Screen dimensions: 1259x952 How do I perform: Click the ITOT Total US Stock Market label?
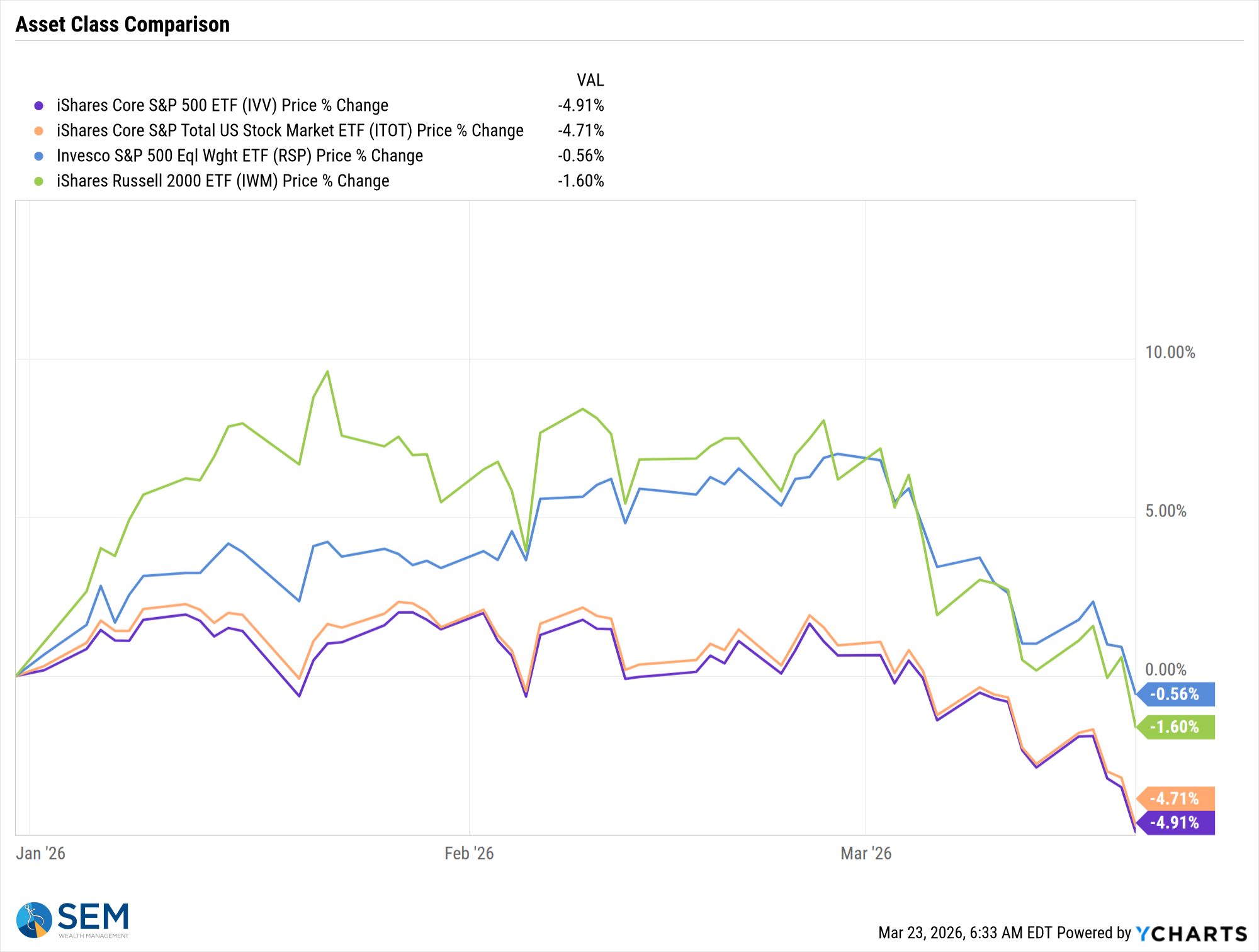(x=290, y=131)
